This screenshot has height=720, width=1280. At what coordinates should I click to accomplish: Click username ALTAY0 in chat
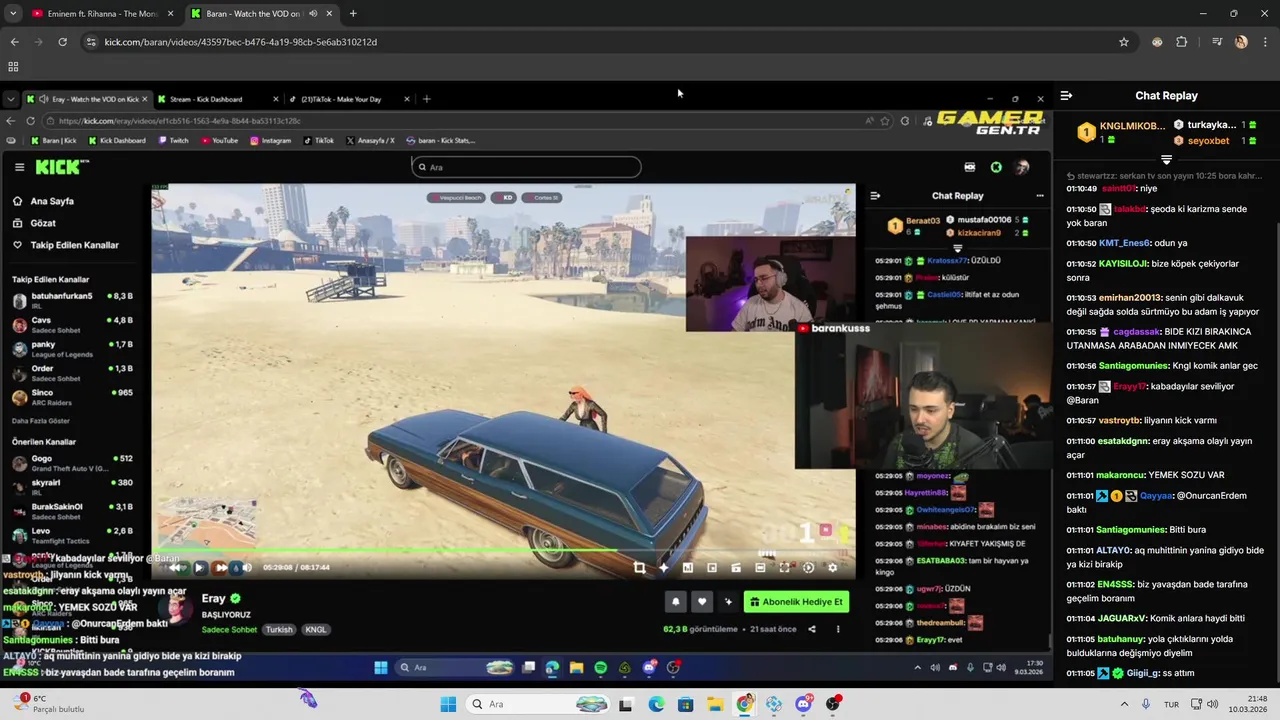[x=1114, y=551]
